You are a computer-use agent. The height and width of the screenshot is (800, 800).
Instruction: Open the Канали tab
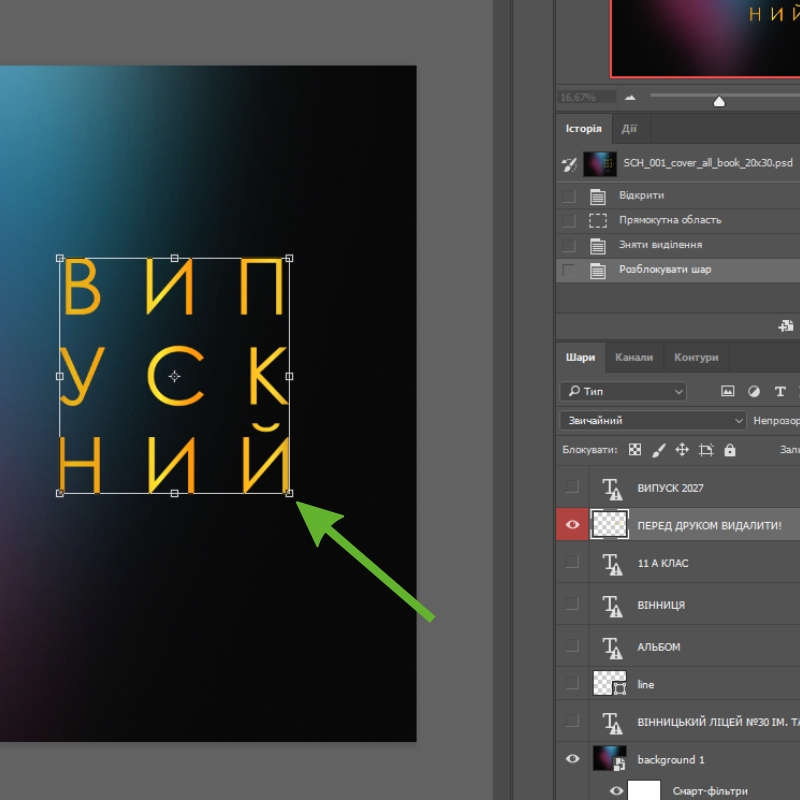click(634, 357)
